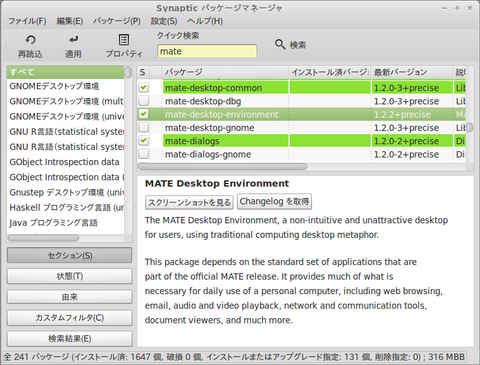
Task: Click the Apply (適用) toolbar icon
Action: (x=73, y=40)
